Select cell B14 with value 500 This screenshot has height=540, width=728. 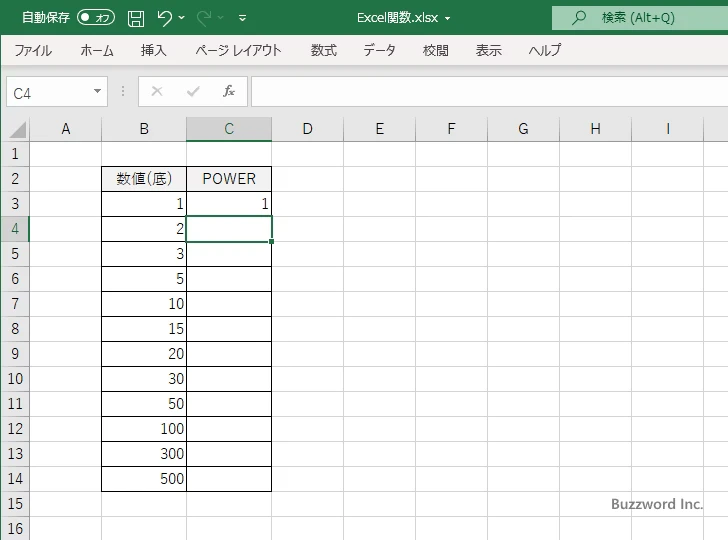click(144, 479)
